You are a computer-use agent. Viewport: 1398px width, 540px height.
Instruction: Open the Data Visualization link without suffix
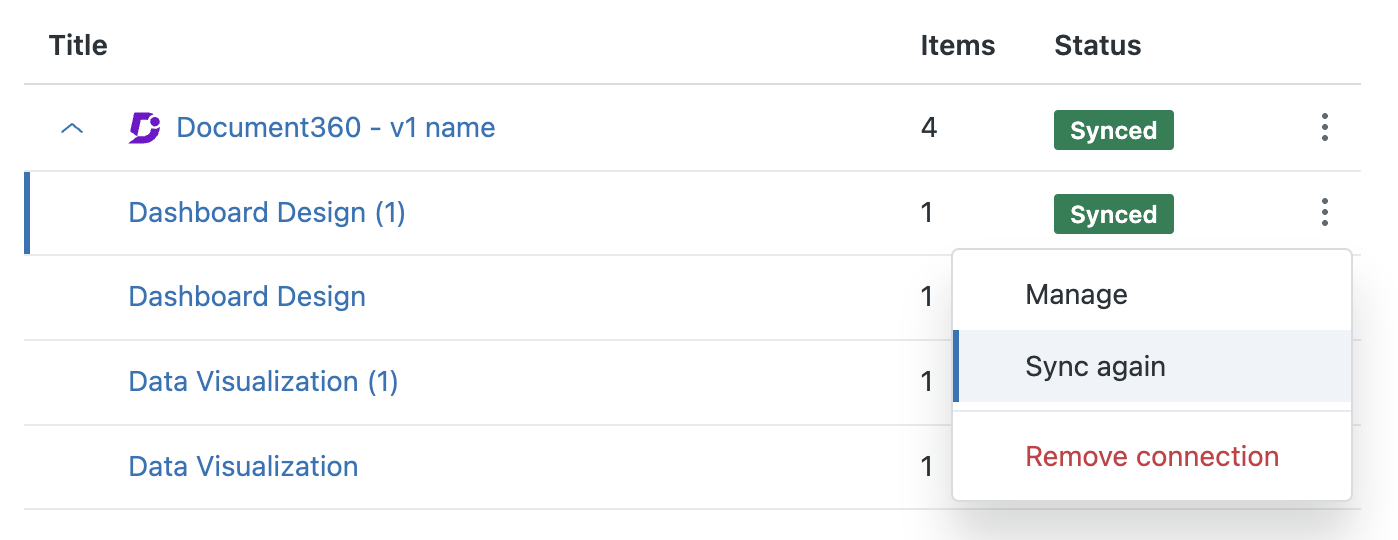243,467
